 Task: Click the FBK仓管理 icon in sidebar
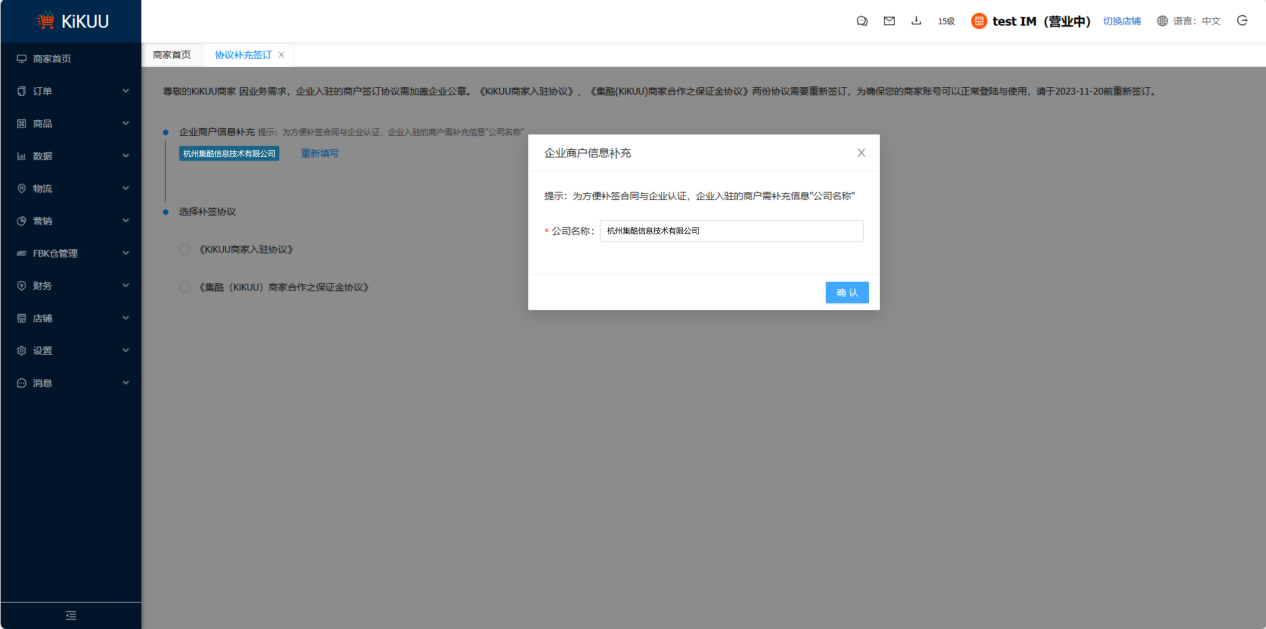(x=22, y=253)
